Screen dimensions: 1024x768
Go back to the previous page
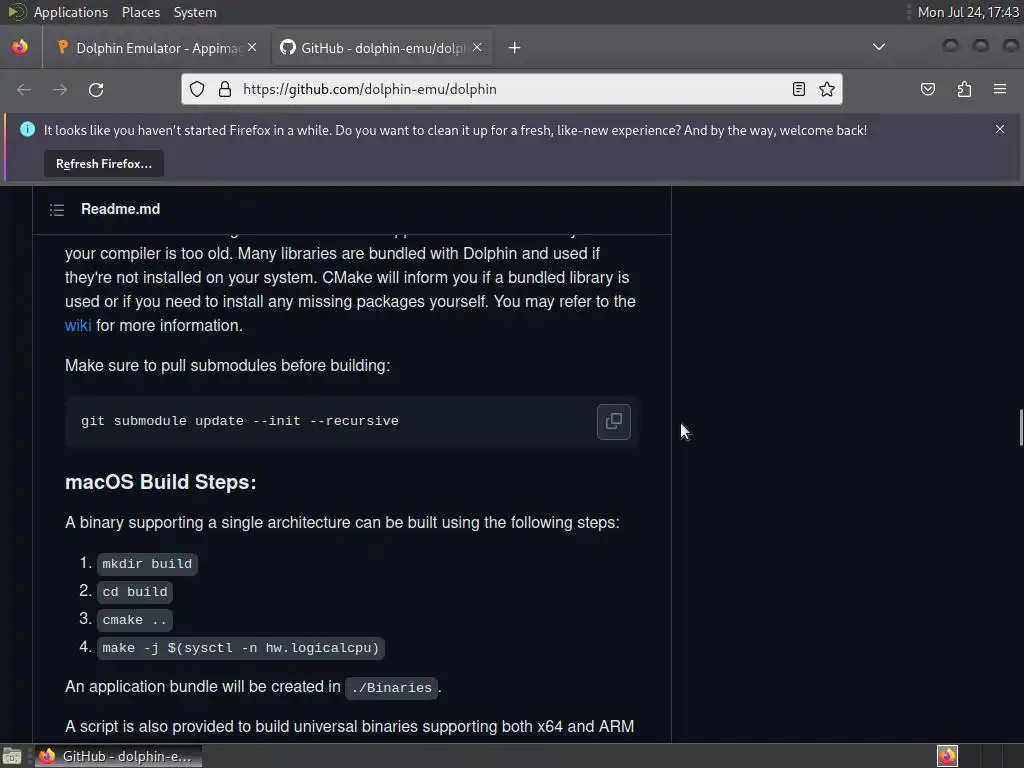coord(24,89)
